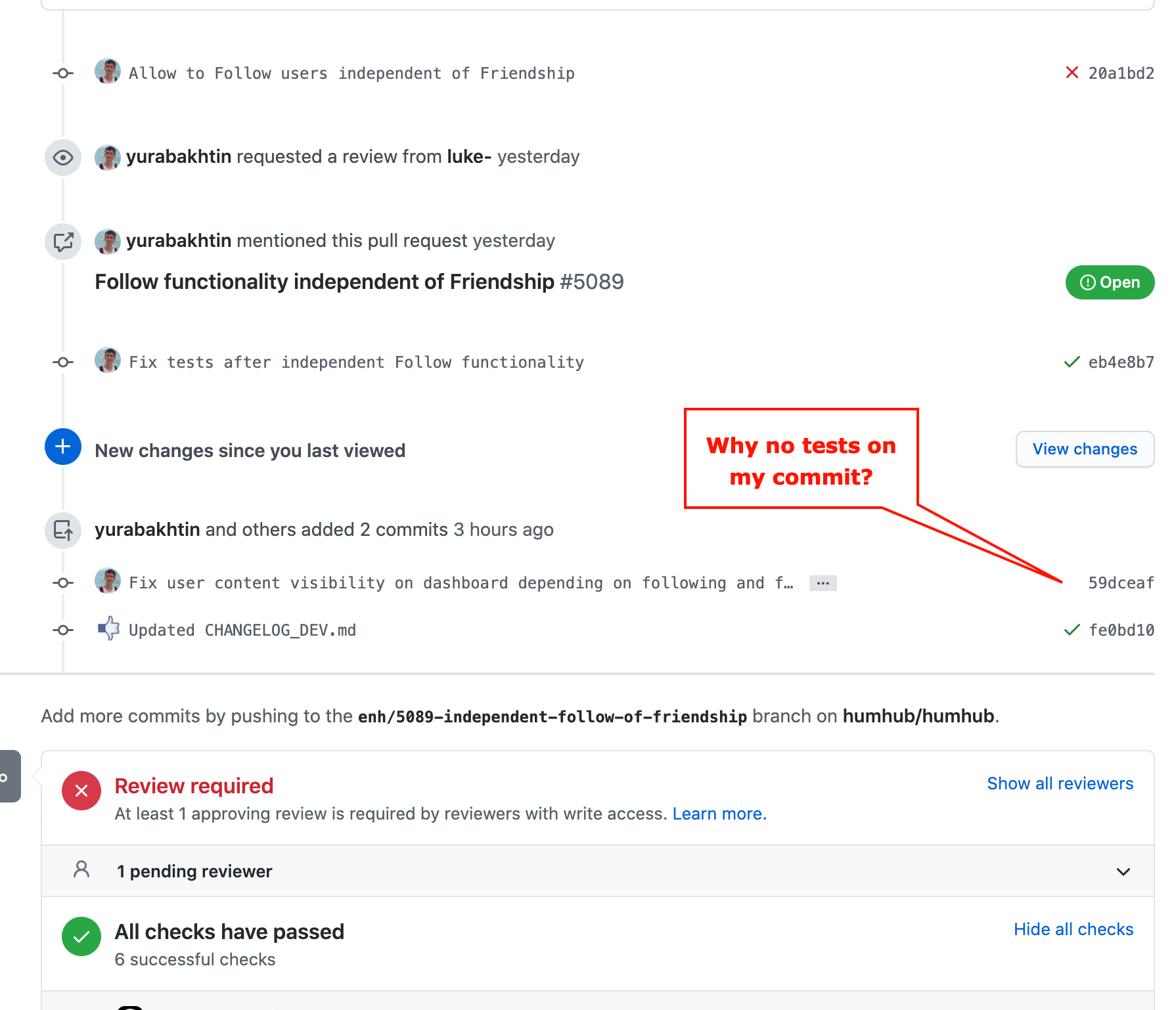This screenshot has height=1010, width=1176.
Task: Open commit 59dceaf
Action: click(1121, 582)
